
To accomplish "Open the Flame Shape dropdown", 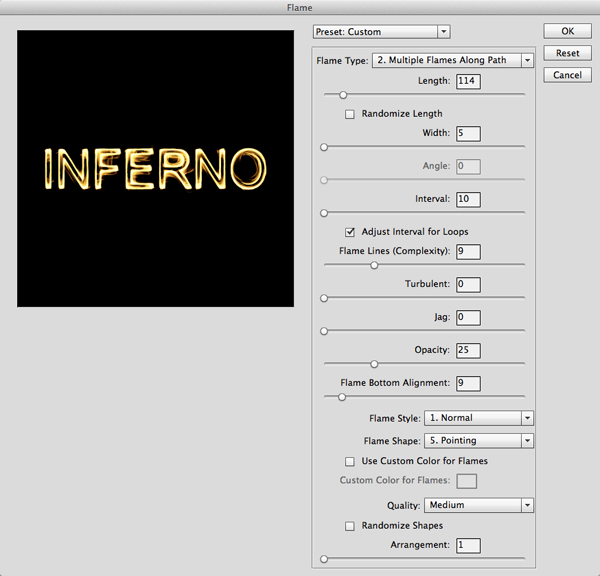I will pyautogui.click(x=479, y=441).
